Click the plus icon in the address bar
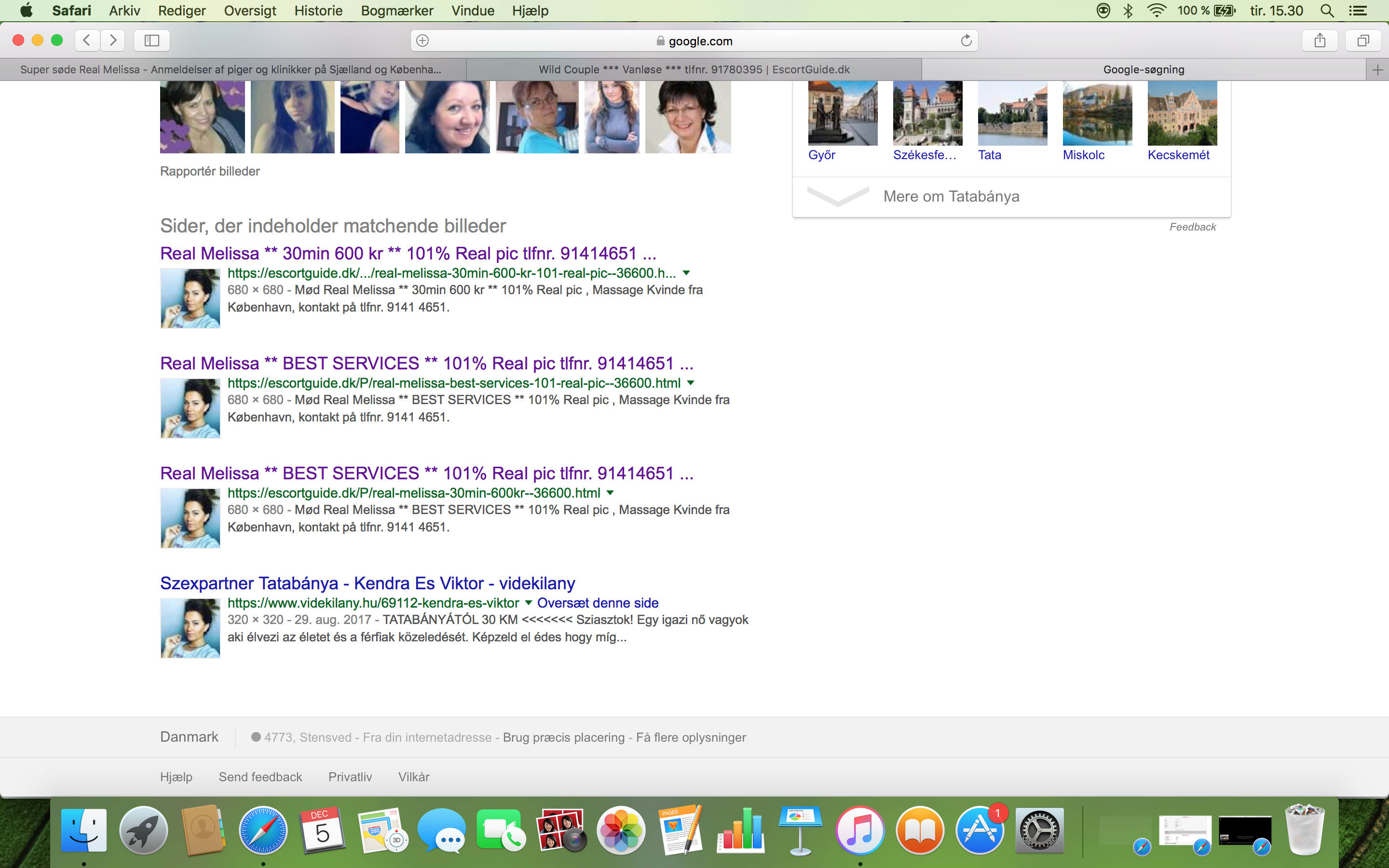 422,40
